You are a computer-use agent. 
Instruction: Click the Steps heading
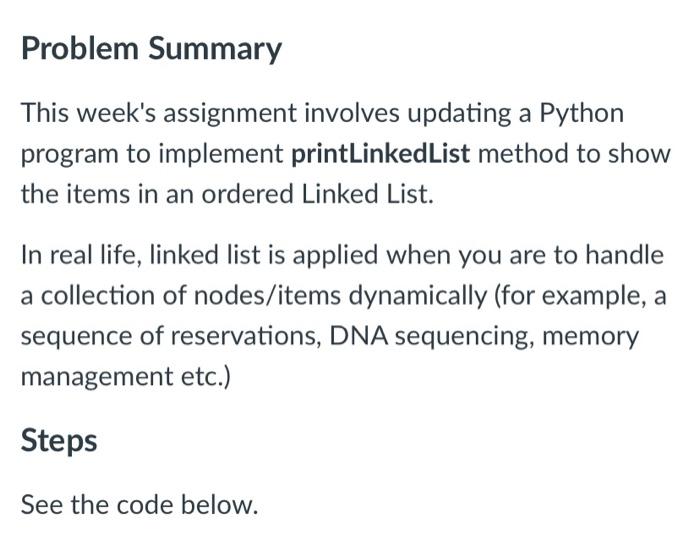point(59,441)
